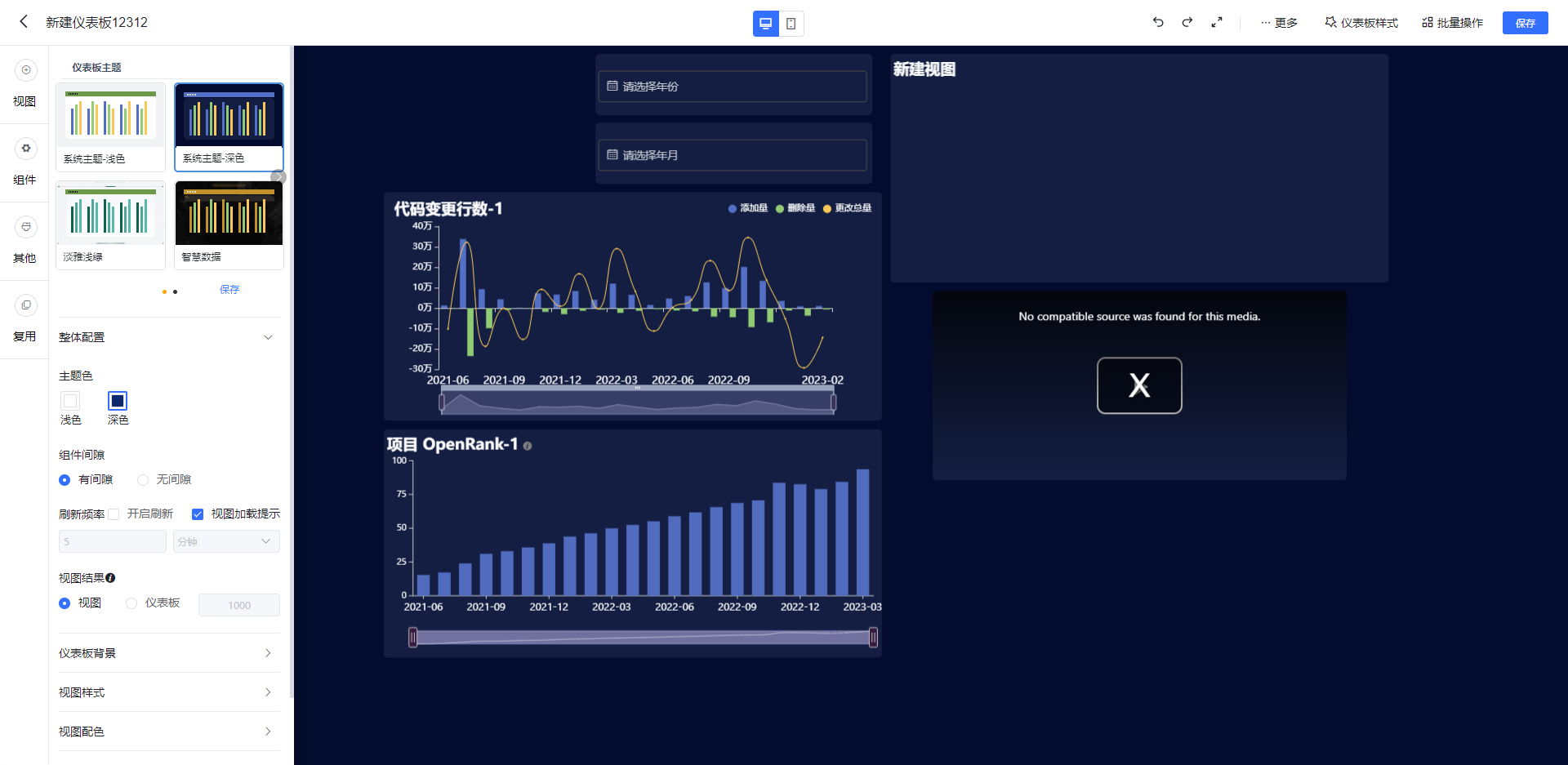Image resolution: width=1568 pixels, height=765 pixels.
Task: Dismiss media error with X button
Action: (x=1139, y=385)
